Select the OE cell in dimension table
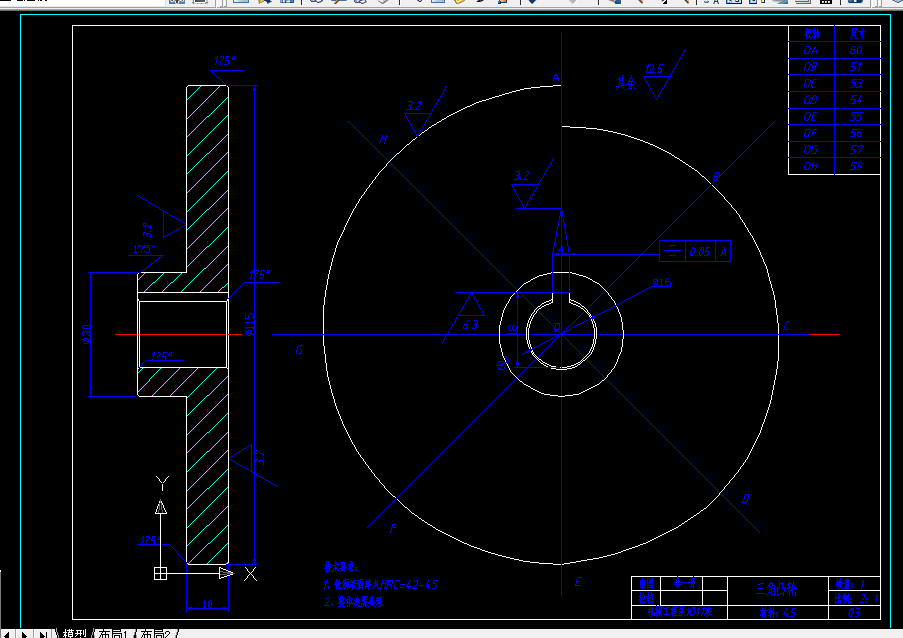Image resolution: width=903 pixels, height=638 pixels. [810, 116]
